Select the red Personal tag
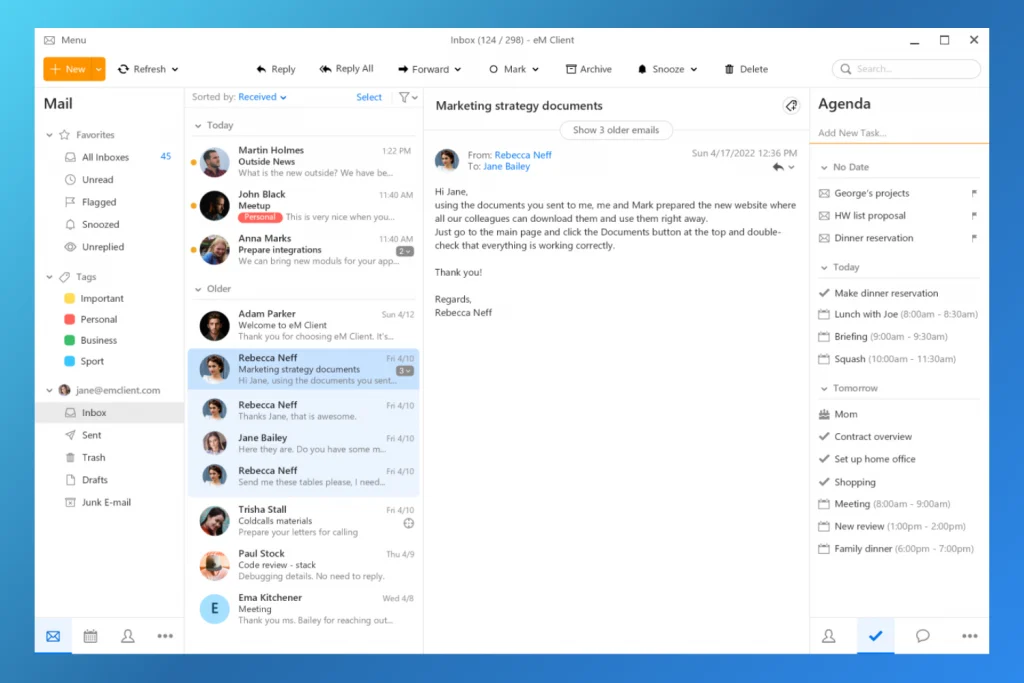Viewport: 1024px width, 683px height. (91, 319)
